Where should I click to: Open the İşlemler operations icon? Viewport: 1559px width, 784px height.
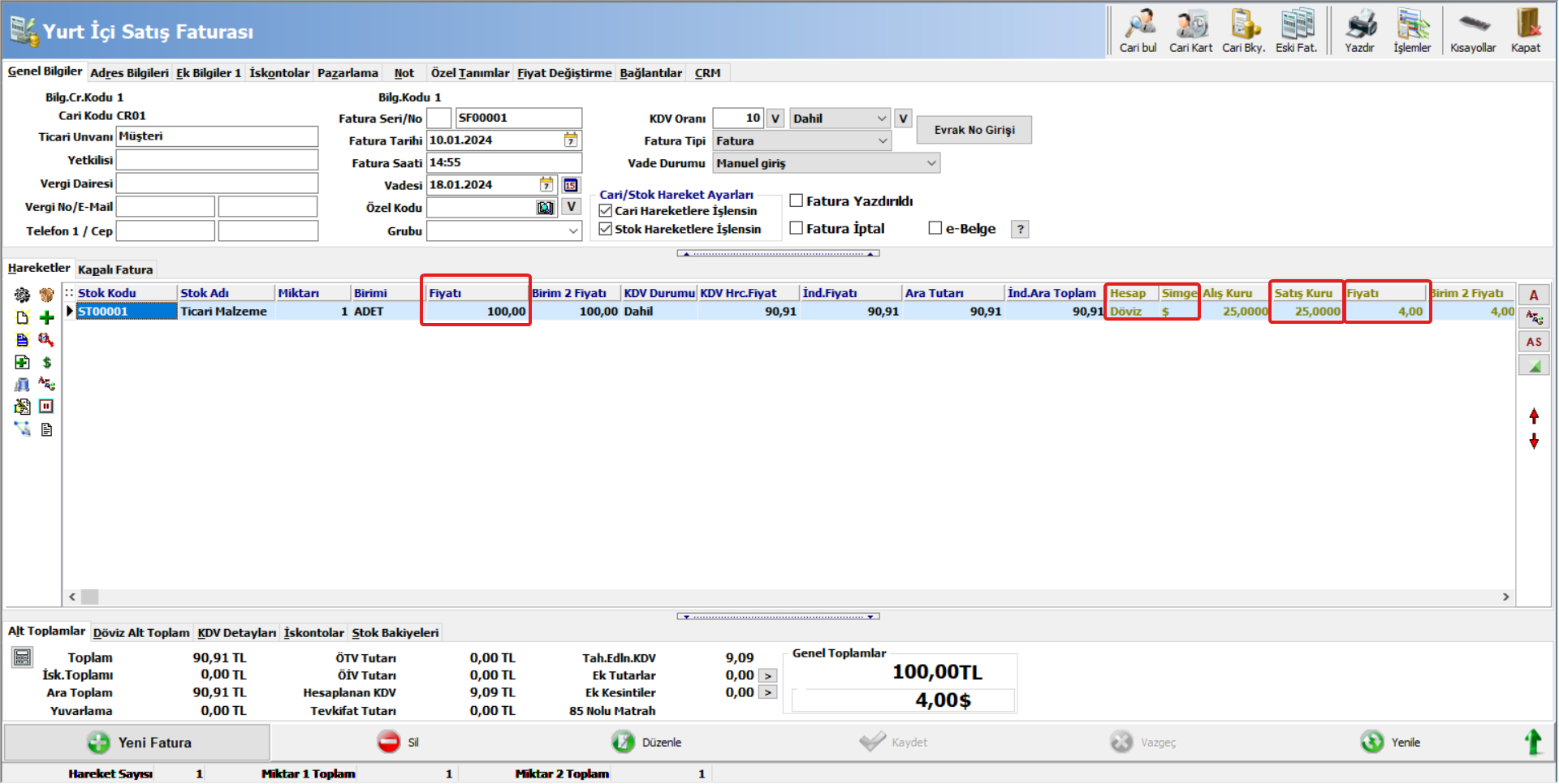pyautogui.click(x=1413, y=31)
